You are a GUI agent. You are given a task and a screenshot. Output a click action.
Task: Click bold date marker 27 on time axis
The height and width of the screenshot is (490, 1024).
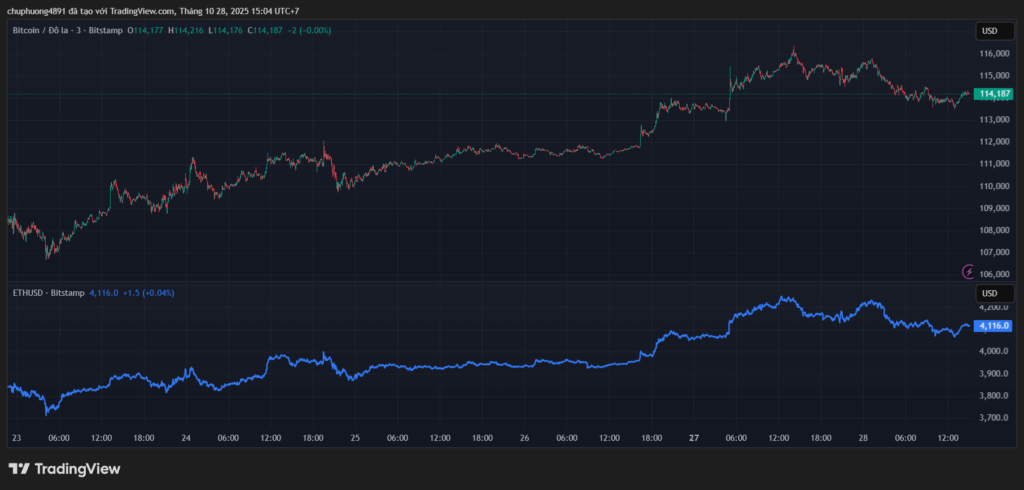coord(694,438)
